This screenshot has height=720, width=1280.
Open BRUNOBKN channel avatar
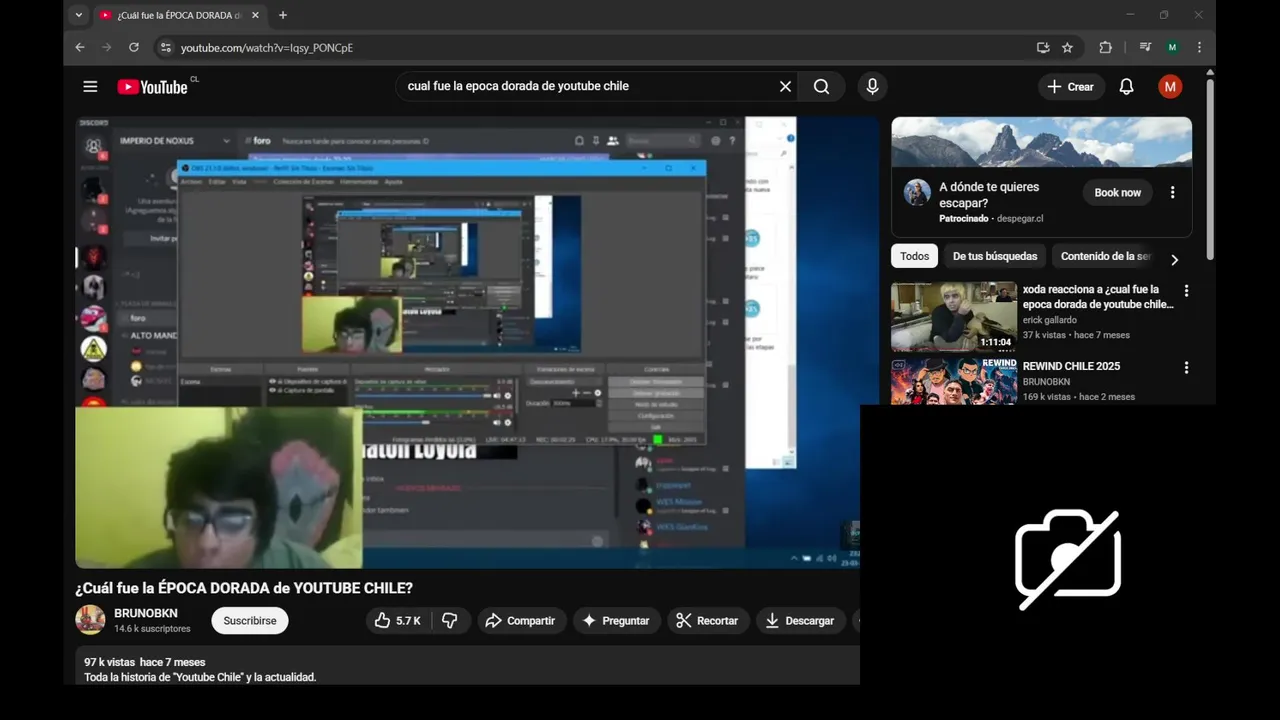(90, 620)
